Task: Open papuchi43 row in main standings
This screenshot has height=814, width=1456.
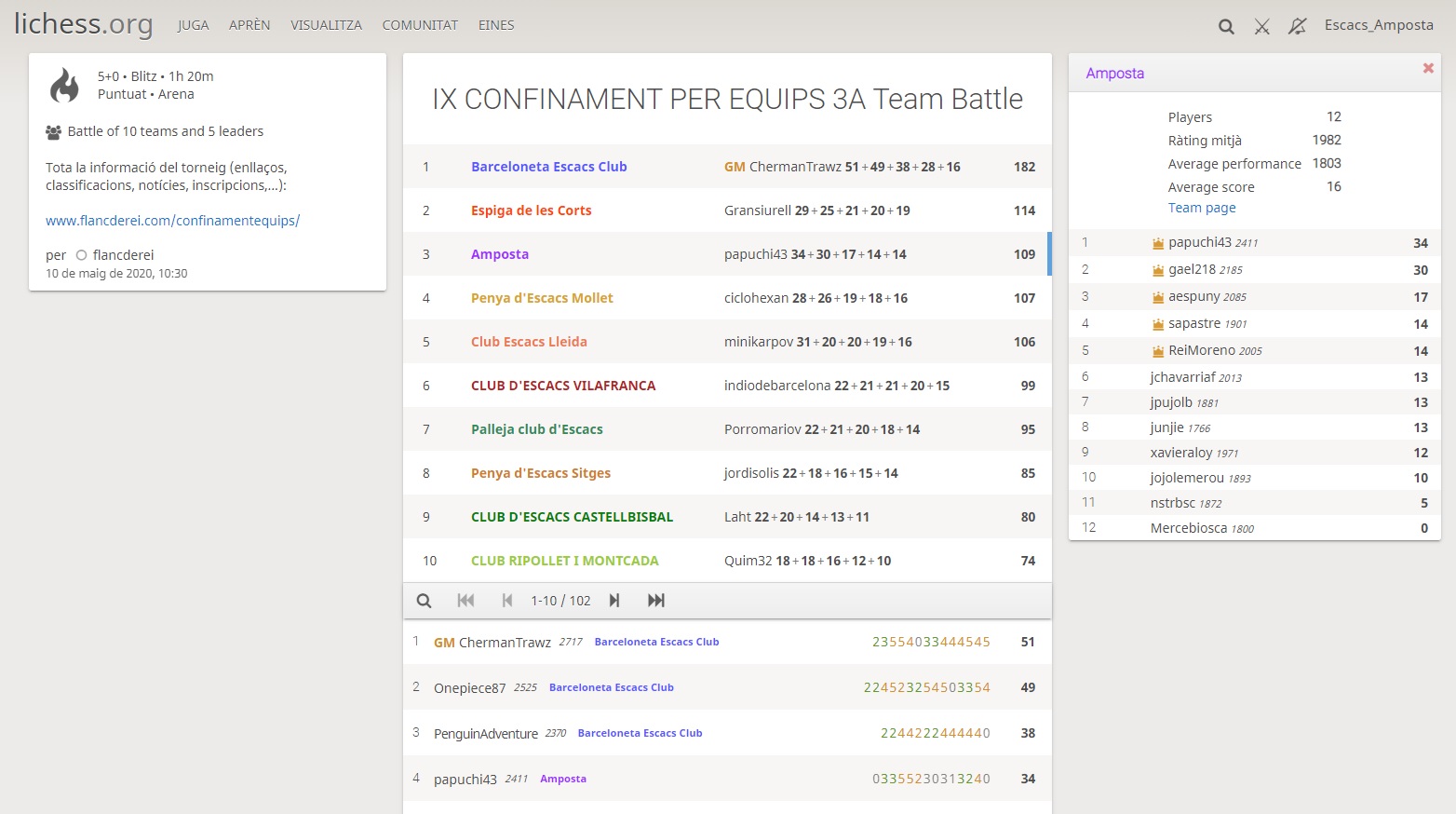Action: (727, 779)
